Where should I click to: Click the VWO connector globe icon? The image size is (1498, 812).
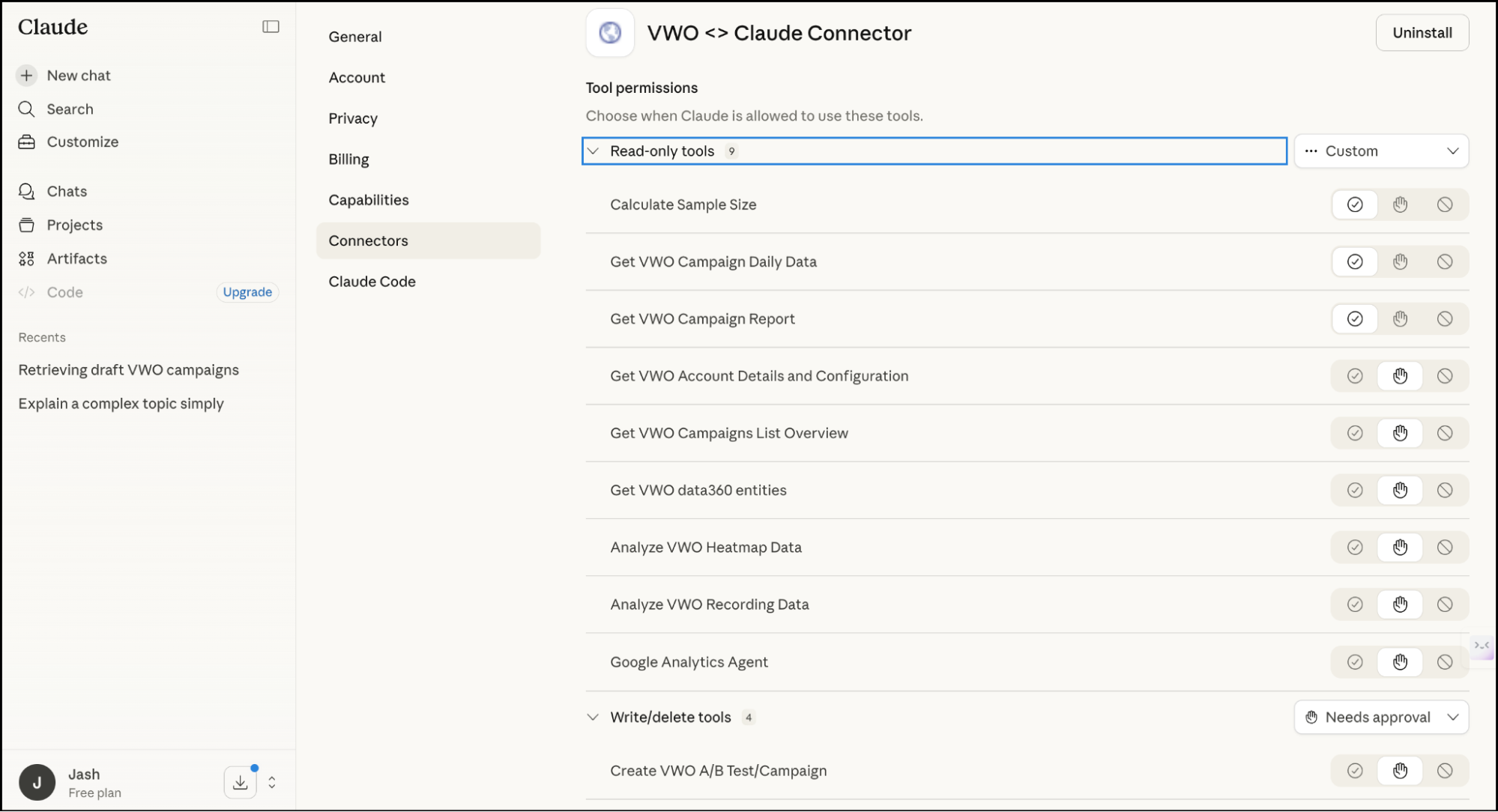[x=610, y=33]
